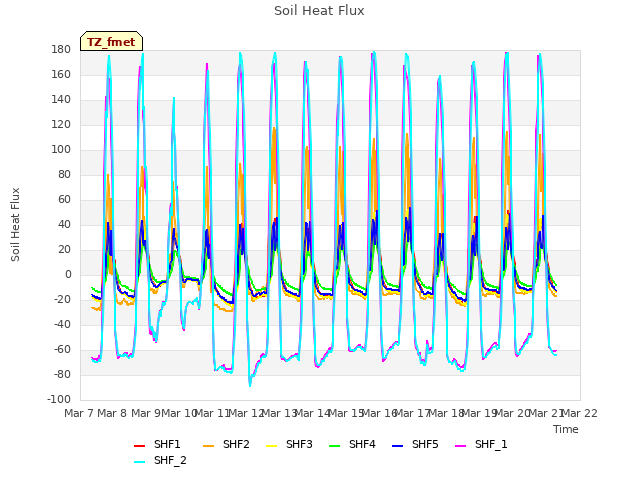640x480 pixels.
Task: Click the Mar 7 x-axis date label
Action: coord(79,413)
